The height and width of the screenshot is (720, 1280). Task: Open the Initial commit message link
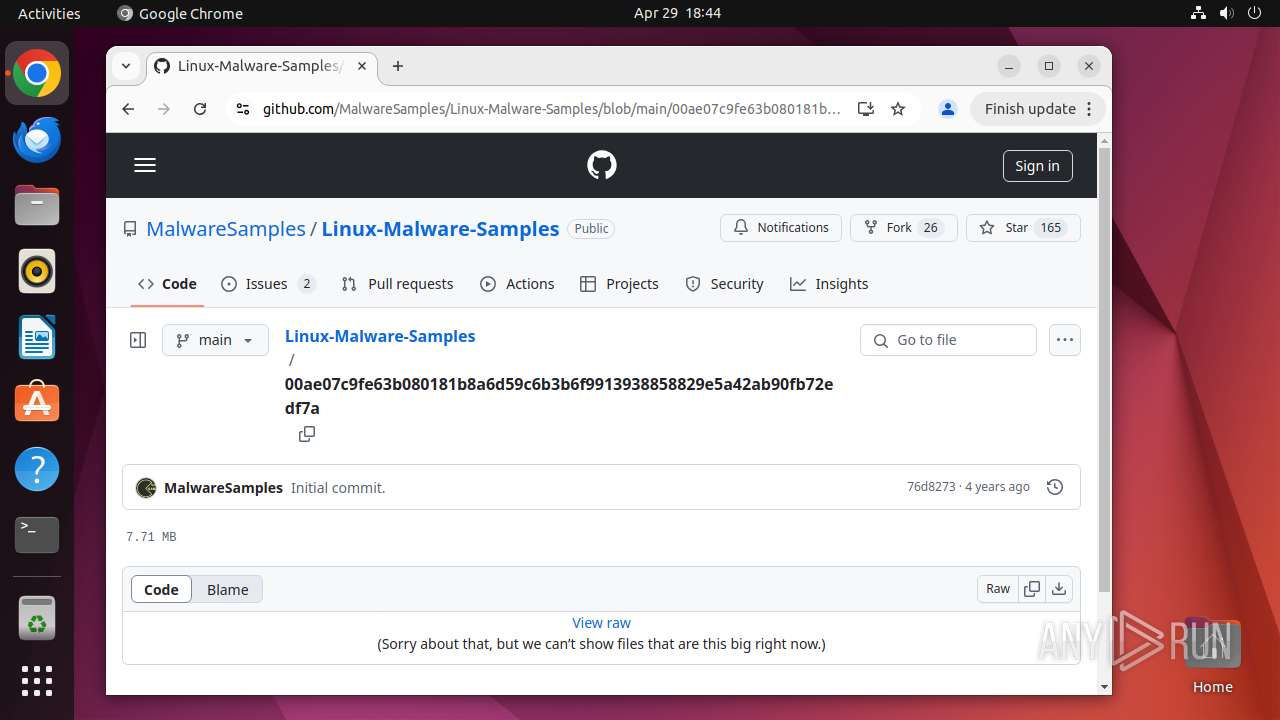(x=338, y=488)
